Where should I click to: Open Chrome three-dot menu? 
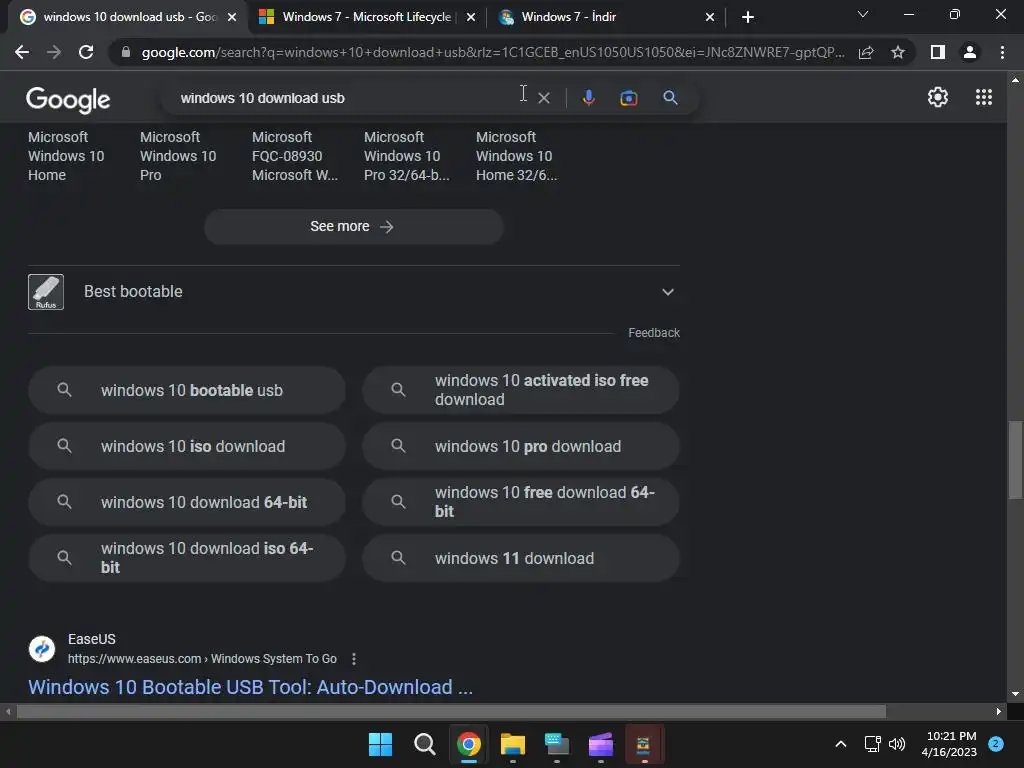coord(1002,52)
